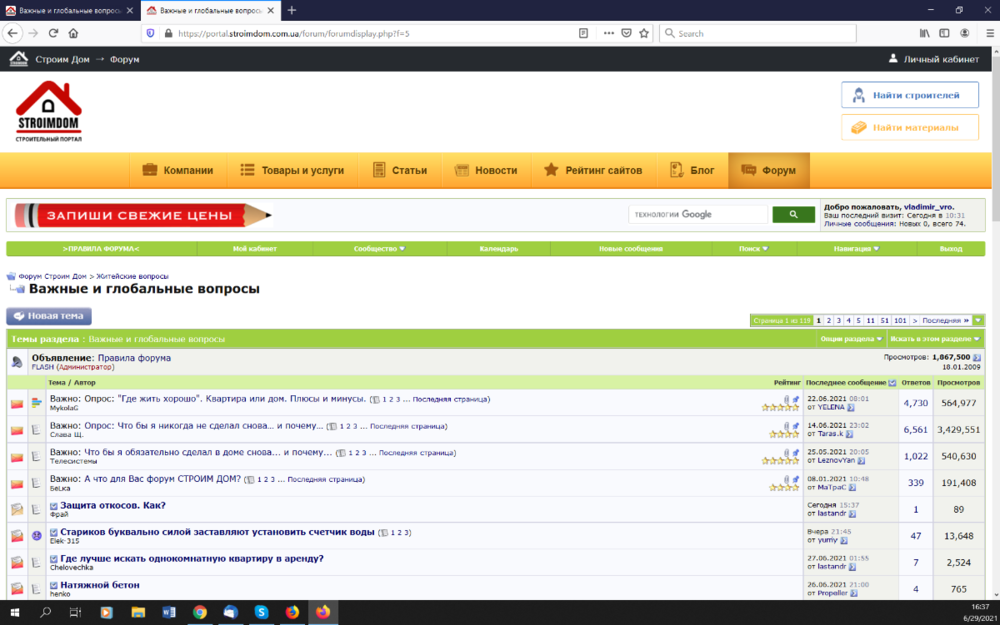Open the Навигация dropdown menu
Screen dimensions: 1000x625
tap(855, 248)
